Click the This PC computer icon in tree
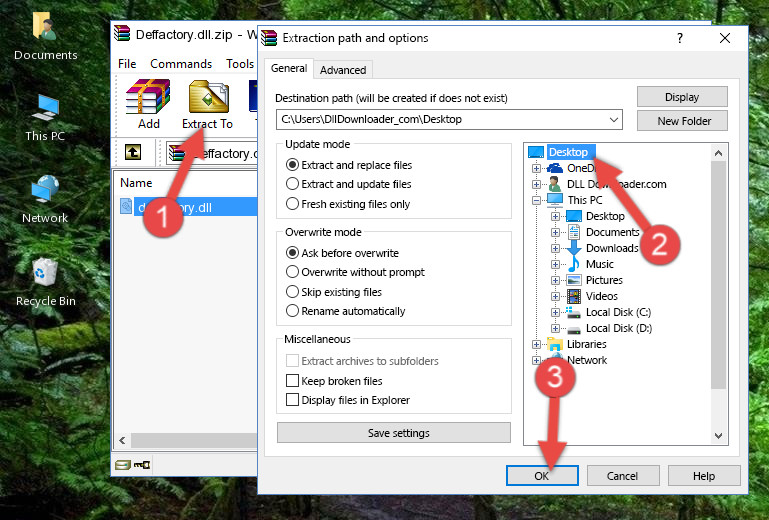This screenshot has height=520, width=769. point(555,200)
